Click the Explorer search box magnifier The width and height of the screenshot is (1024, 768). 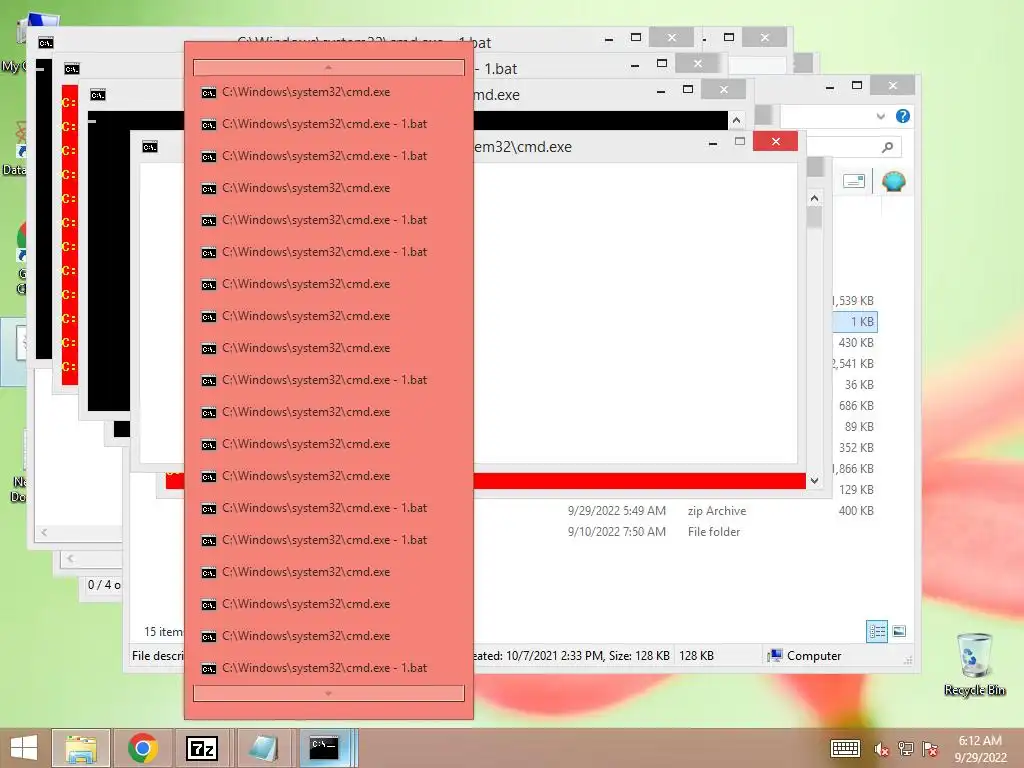pos(887,147)
